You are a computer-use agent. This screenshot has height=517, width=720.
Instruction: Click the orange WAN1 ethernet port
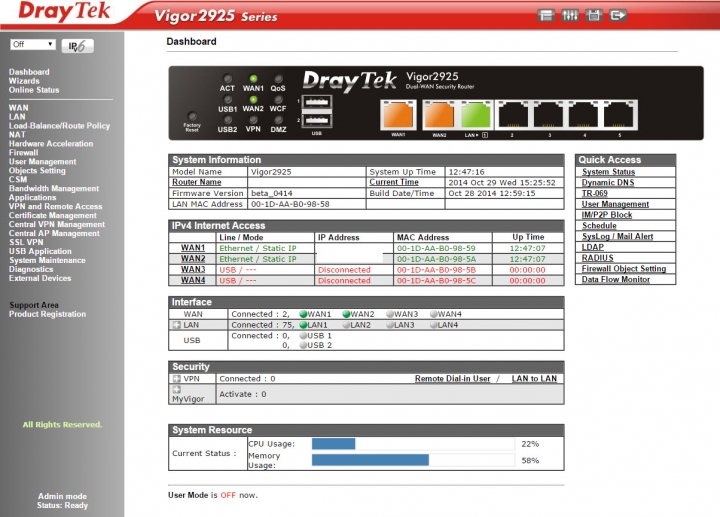(398, 115)
